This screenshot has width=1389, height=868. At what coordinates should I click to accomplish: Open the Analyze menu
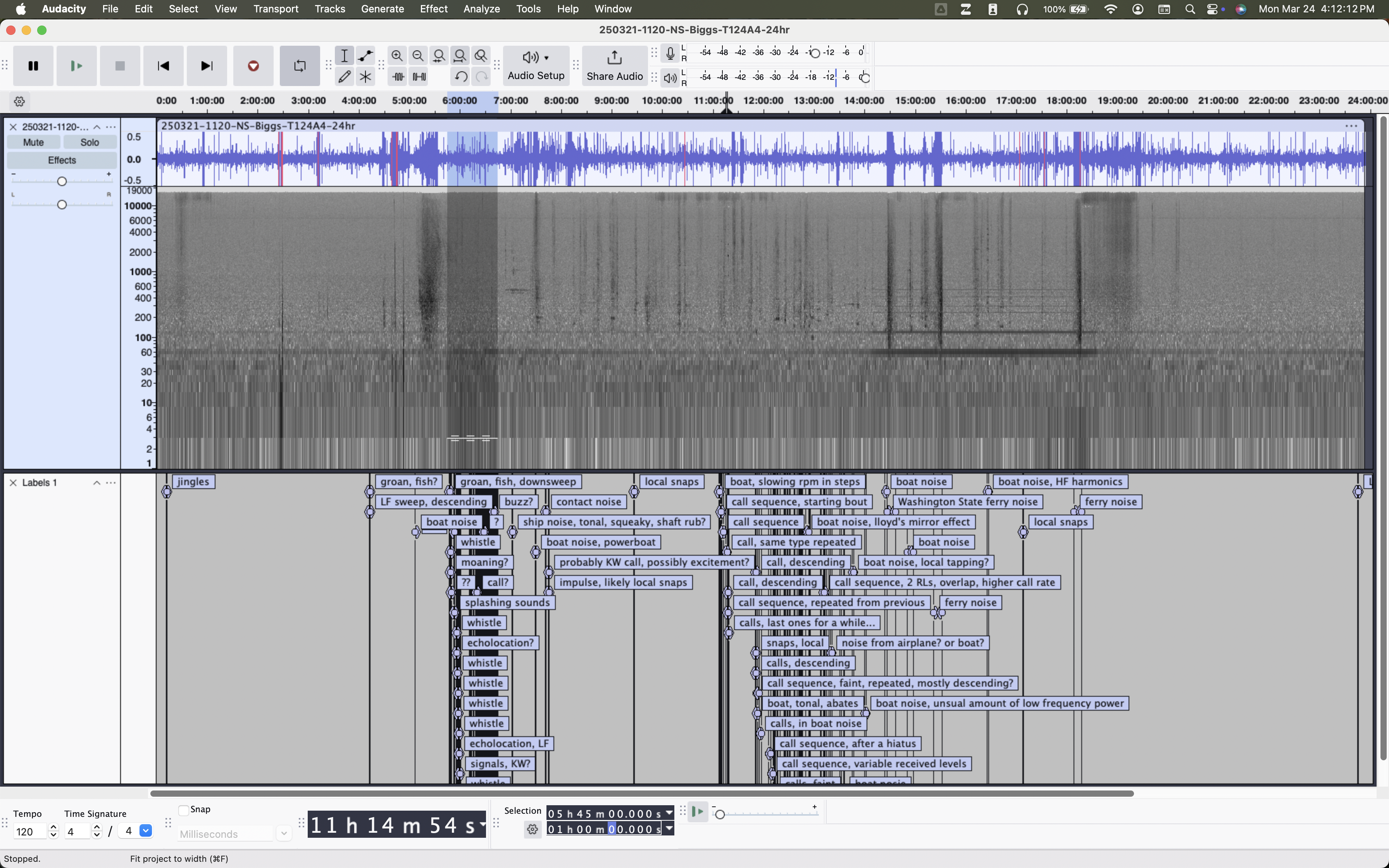[481, 9]
